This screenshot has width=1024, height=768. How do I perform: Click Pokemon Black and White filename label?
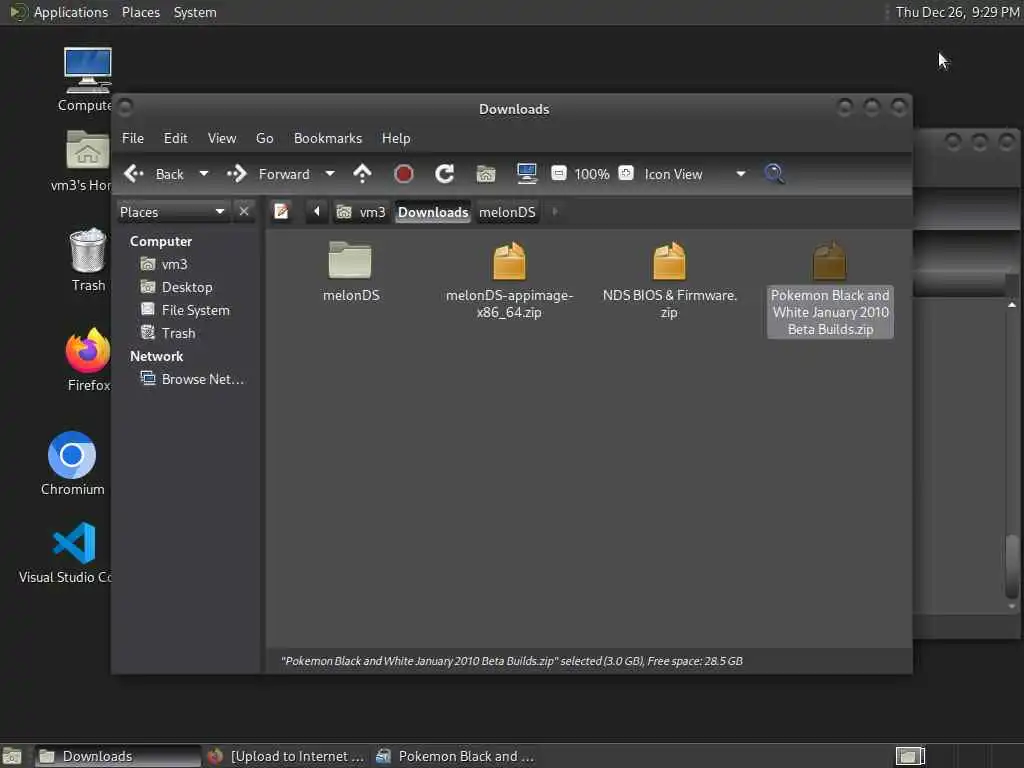(830, 312)
